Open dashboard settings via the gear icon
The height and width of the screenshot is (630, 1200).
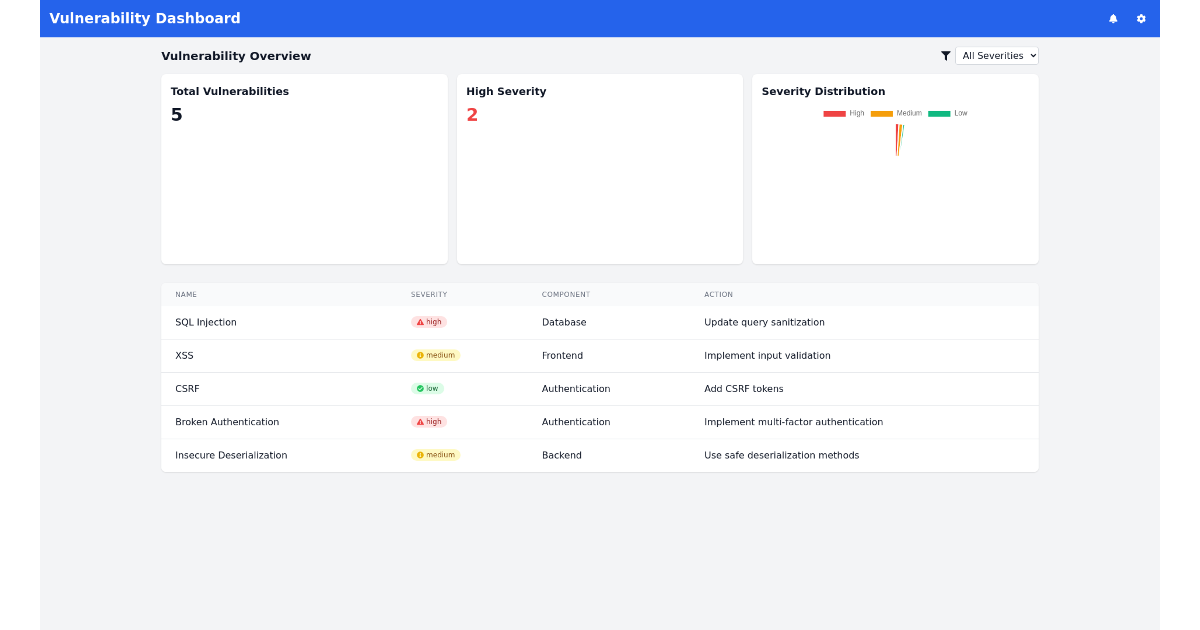click(x=1141, y=18)
